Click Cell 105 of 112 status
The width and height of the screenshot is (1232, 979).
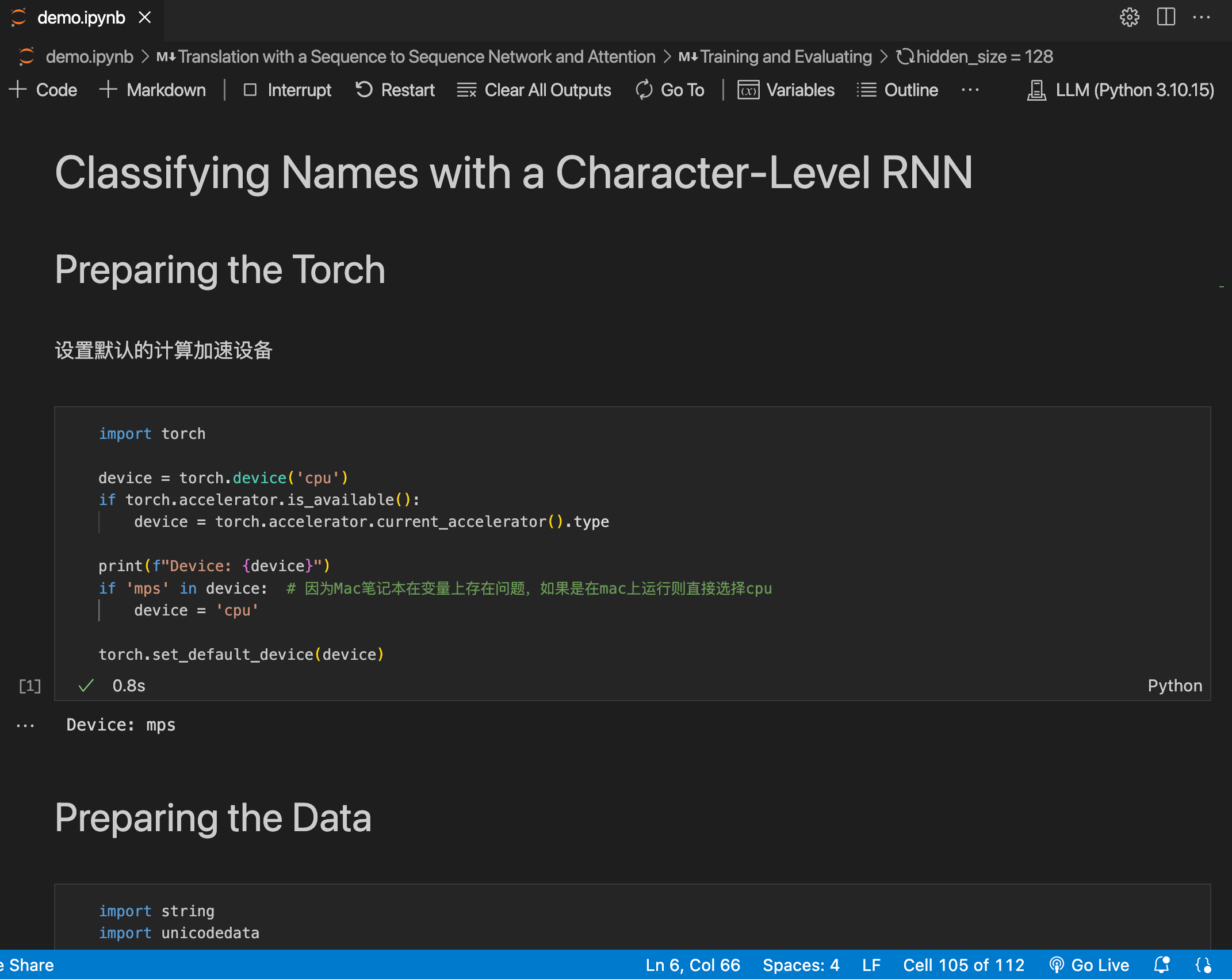pyautogui.click(x=963, y=965)
